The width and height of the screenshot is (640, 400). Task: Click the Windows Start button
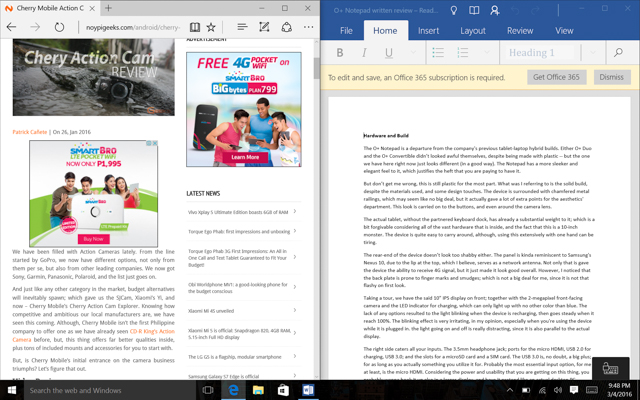pyautogui.click(x=12, y=389)
